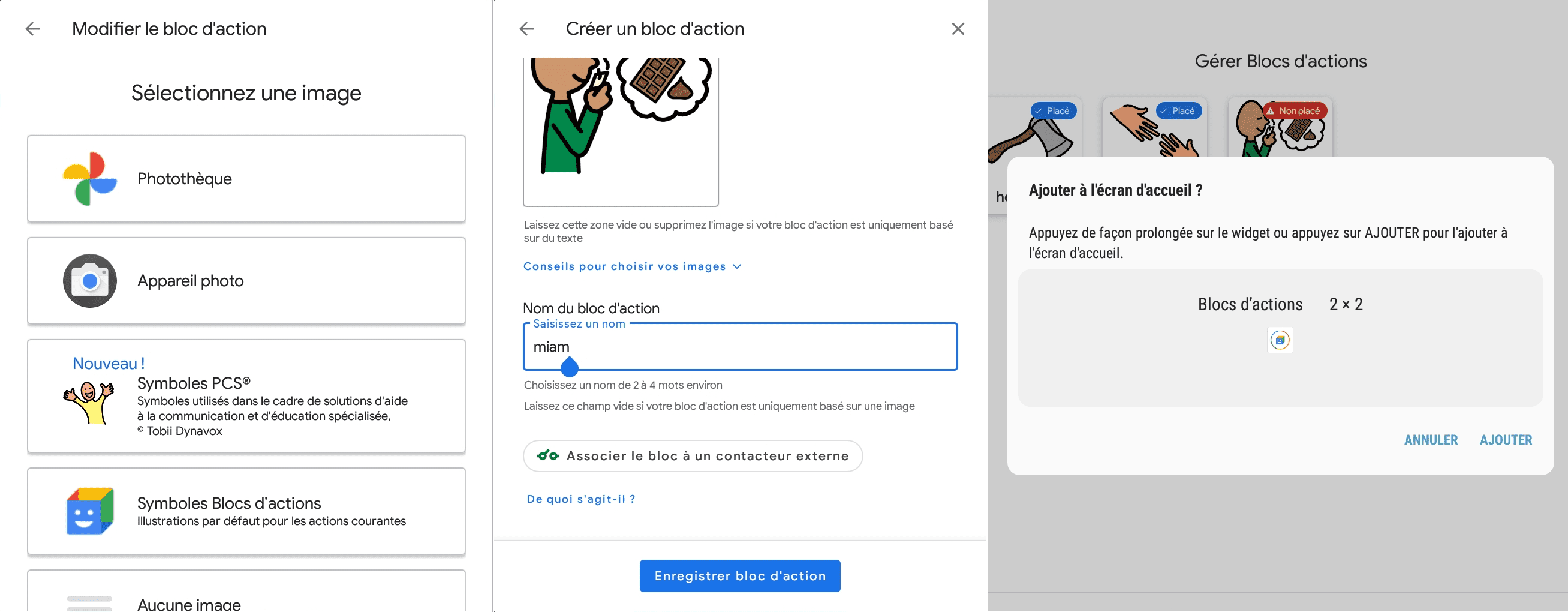Select the Photothèque option
The height and width of the screenshot is (612, 1568).
(246, 178)
